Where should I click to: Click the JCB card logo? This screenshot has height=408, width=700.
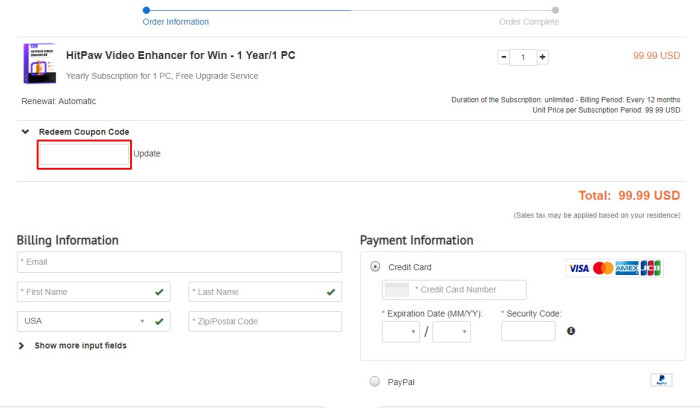(x=650, y=268)
